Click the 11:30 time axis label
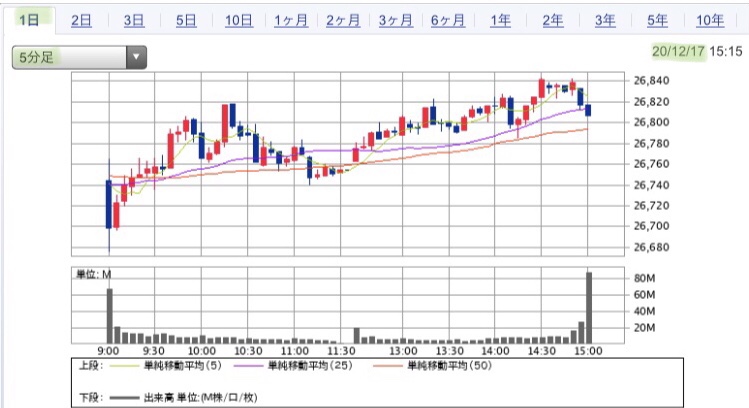This screenshot has height=408, width=749. pos(341,351)
